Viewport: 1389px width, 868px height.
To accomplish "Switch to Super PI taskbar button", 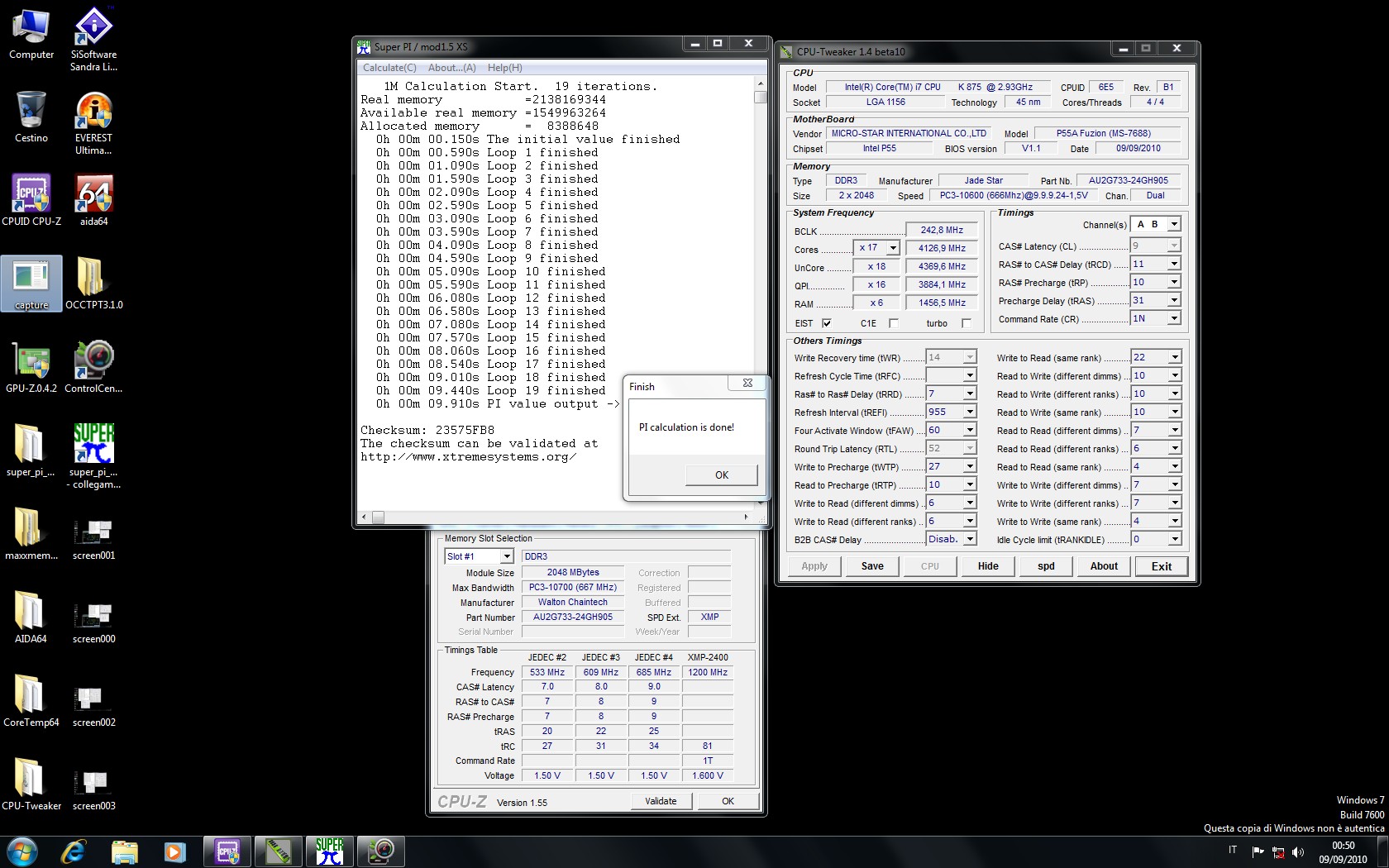I will tap(329, 851).
